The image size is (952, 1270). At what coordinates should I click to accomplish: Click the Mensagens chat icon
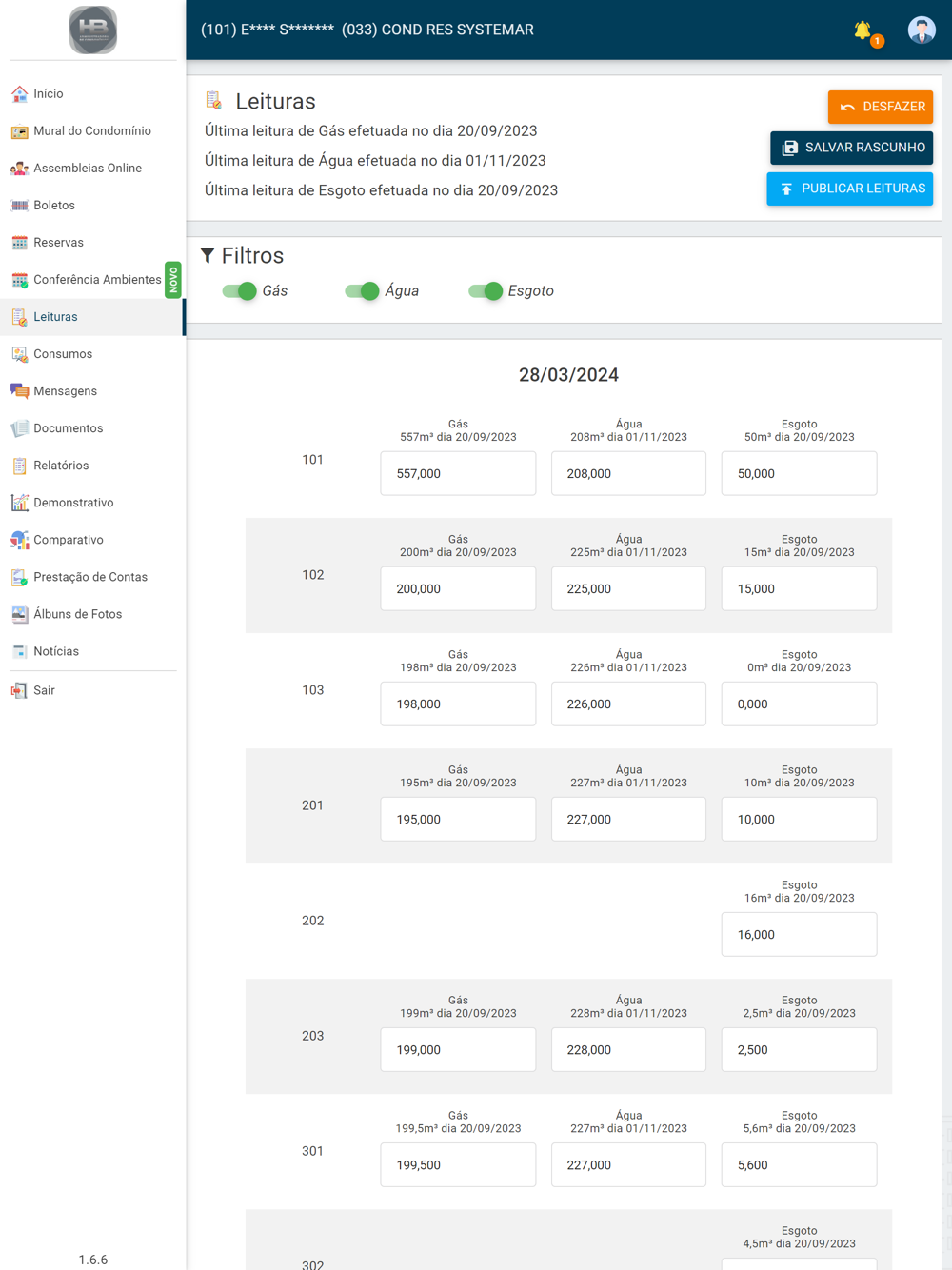tap(19, 390)
